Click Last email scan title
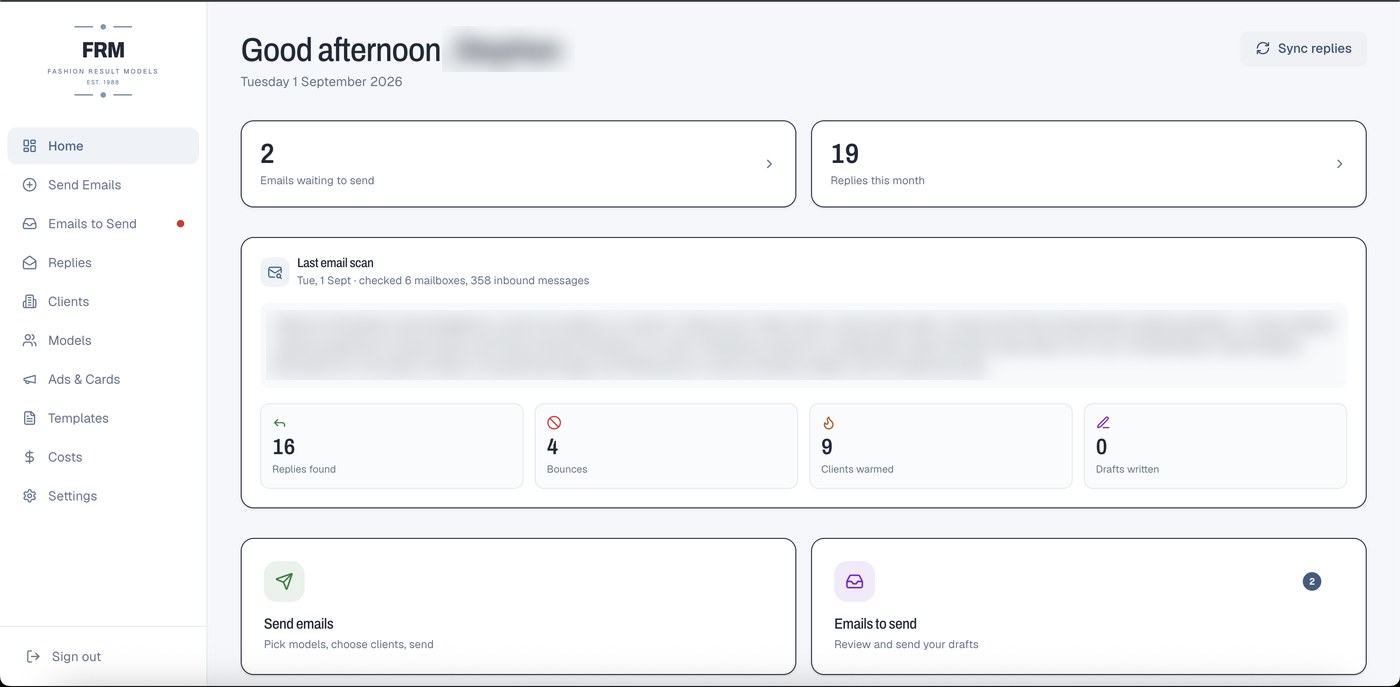 [335, 263]
